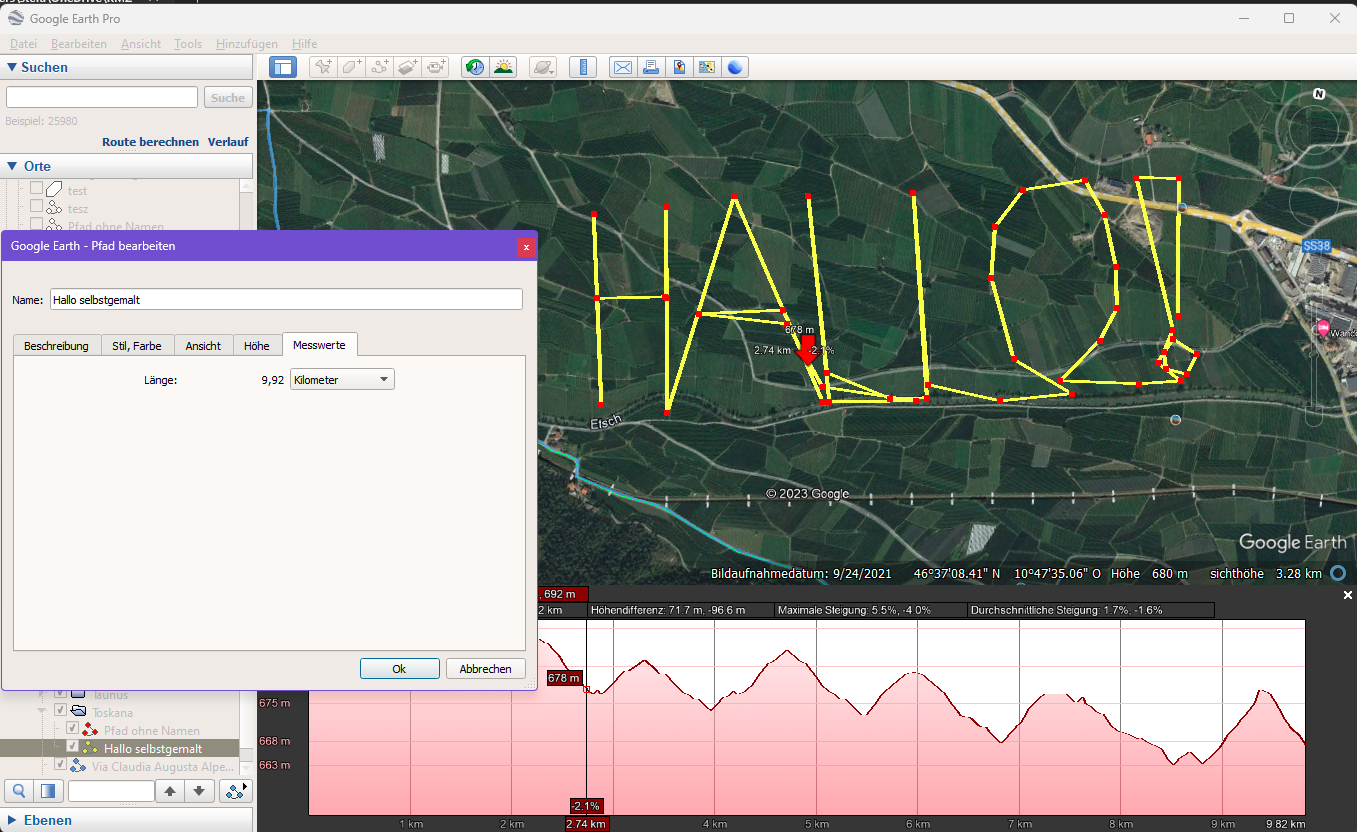
Task: Click the blue Via Claudia Augusta path icon
Action: click(x=77, y=766)
